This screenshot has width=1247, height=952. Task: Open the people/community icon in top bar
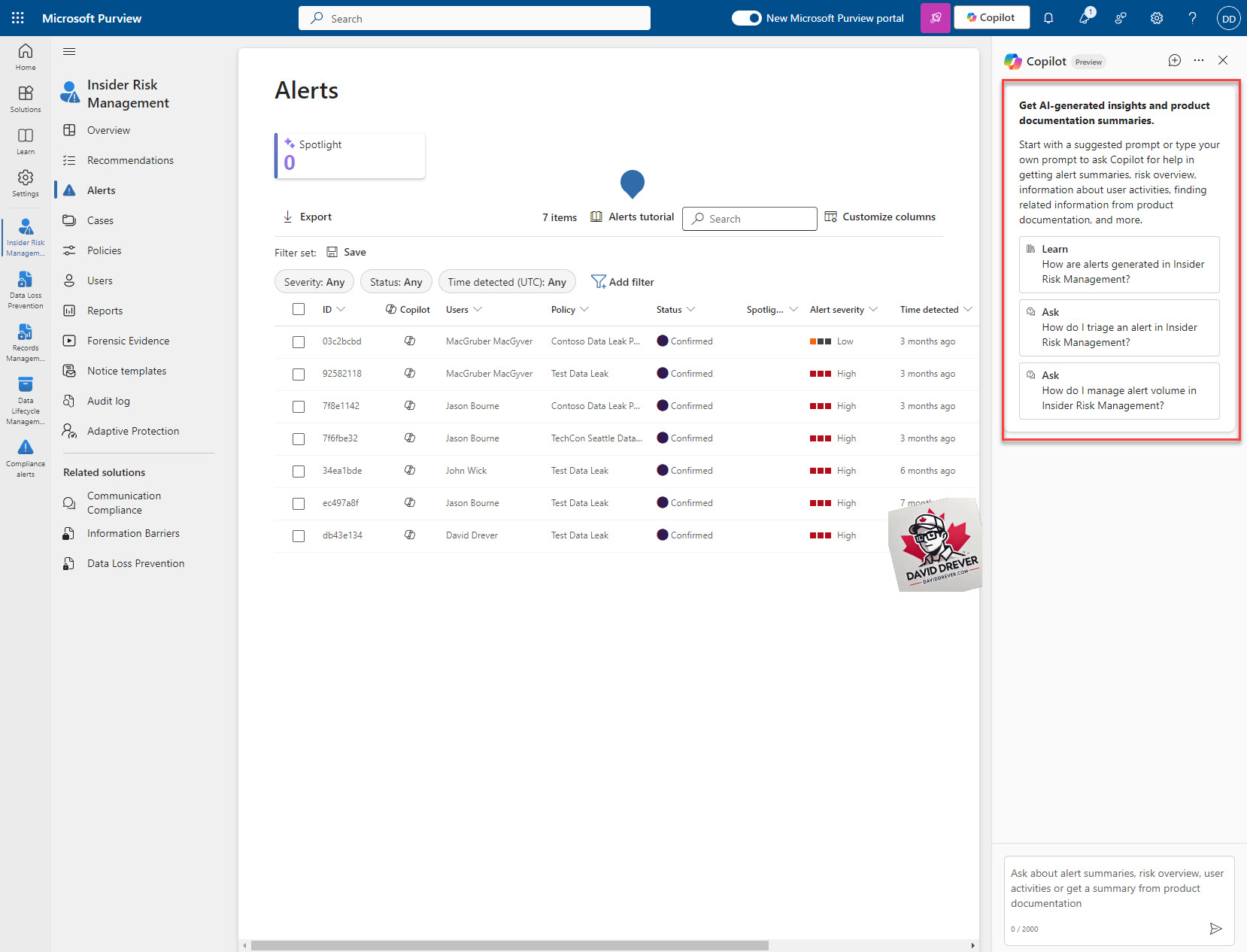pyautogui.click(x=1121, y=18)
